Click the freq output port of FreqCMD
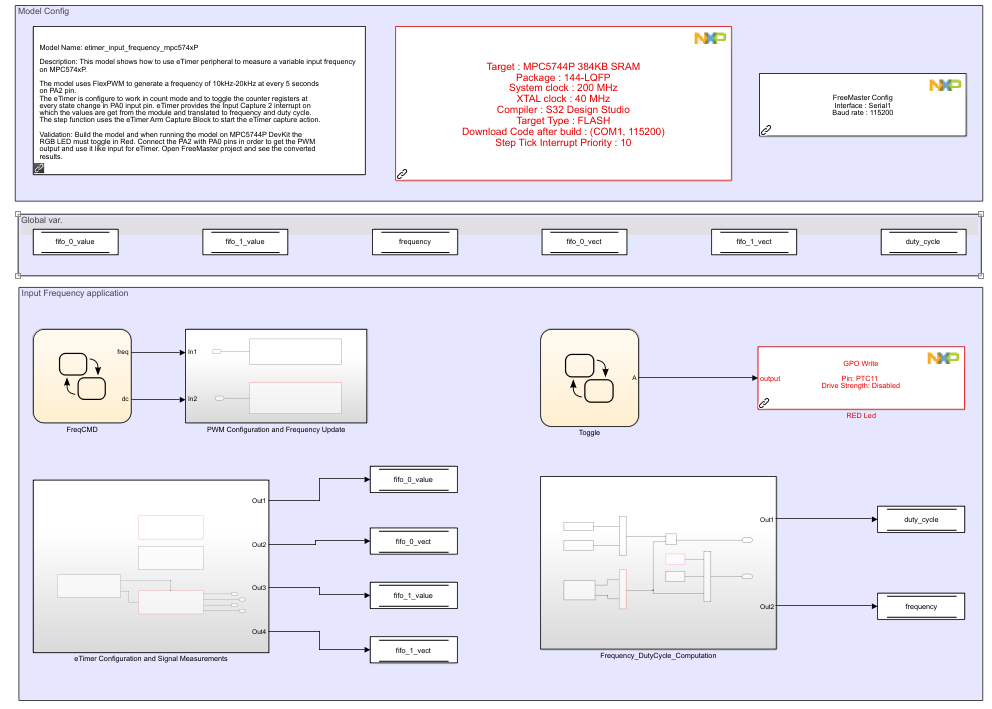Screen dimensions: 992x709 click(x=123, y=352)
